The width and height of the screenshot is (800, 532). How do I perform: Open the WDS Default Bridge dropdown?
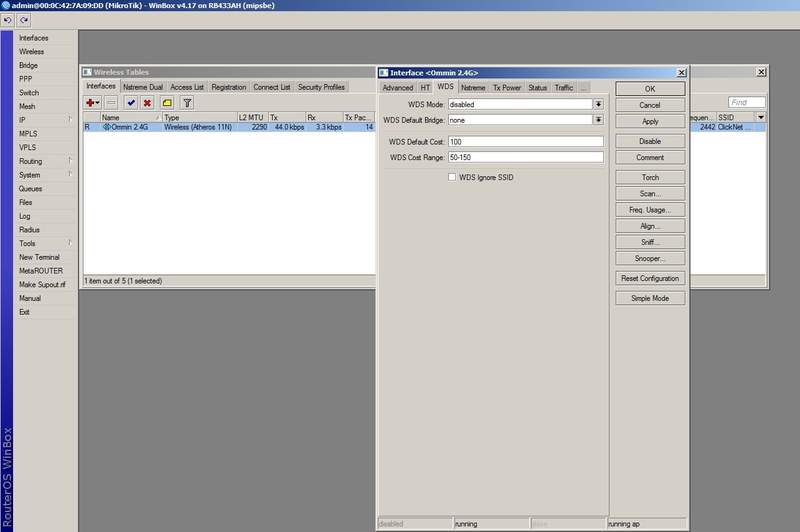598,120
